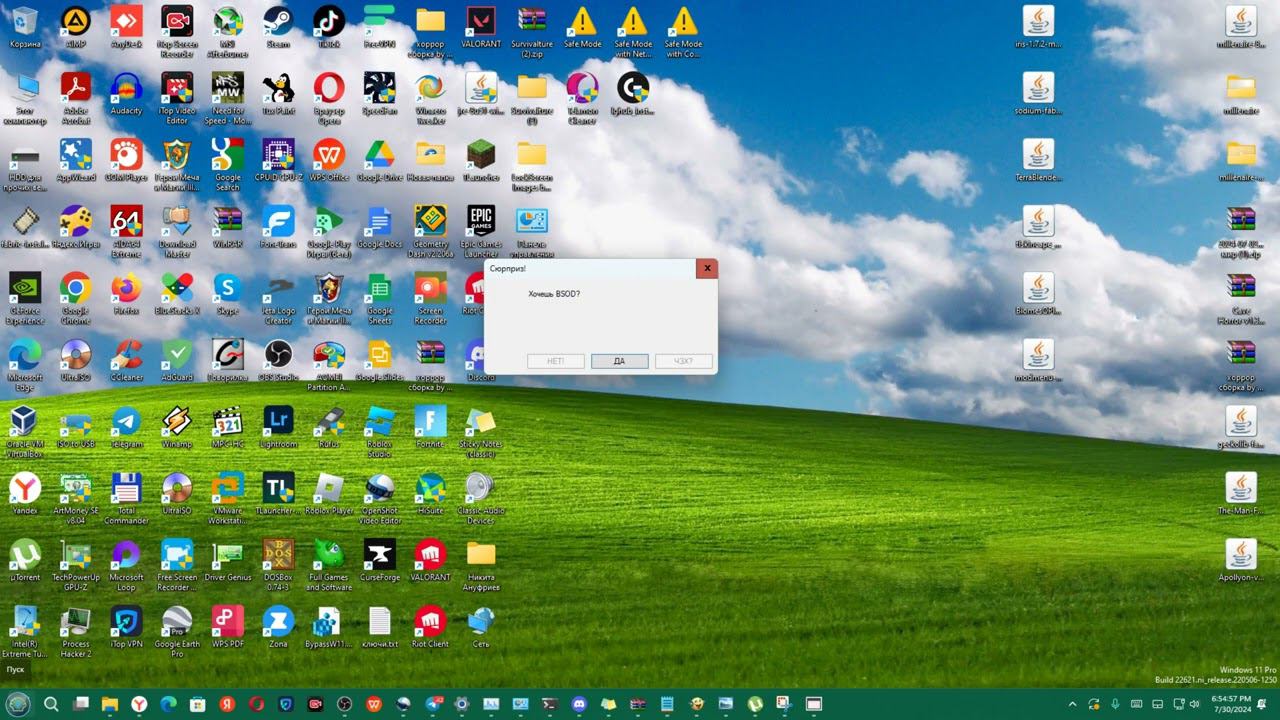
Task: Select the AnyDesk desktop shortcut
Action: (x=126, y=27)
